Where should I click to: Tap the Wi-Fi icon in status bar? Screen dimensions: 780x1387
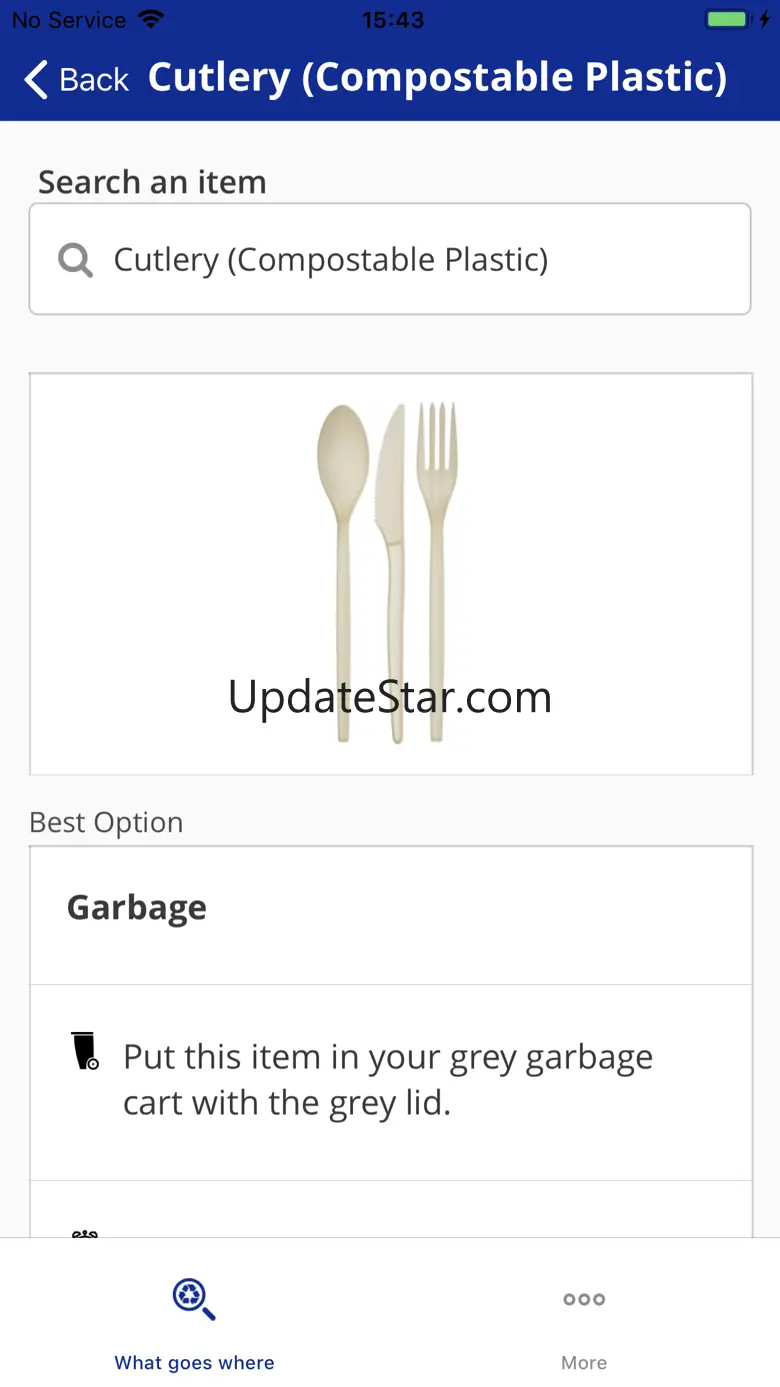point(151,19)
